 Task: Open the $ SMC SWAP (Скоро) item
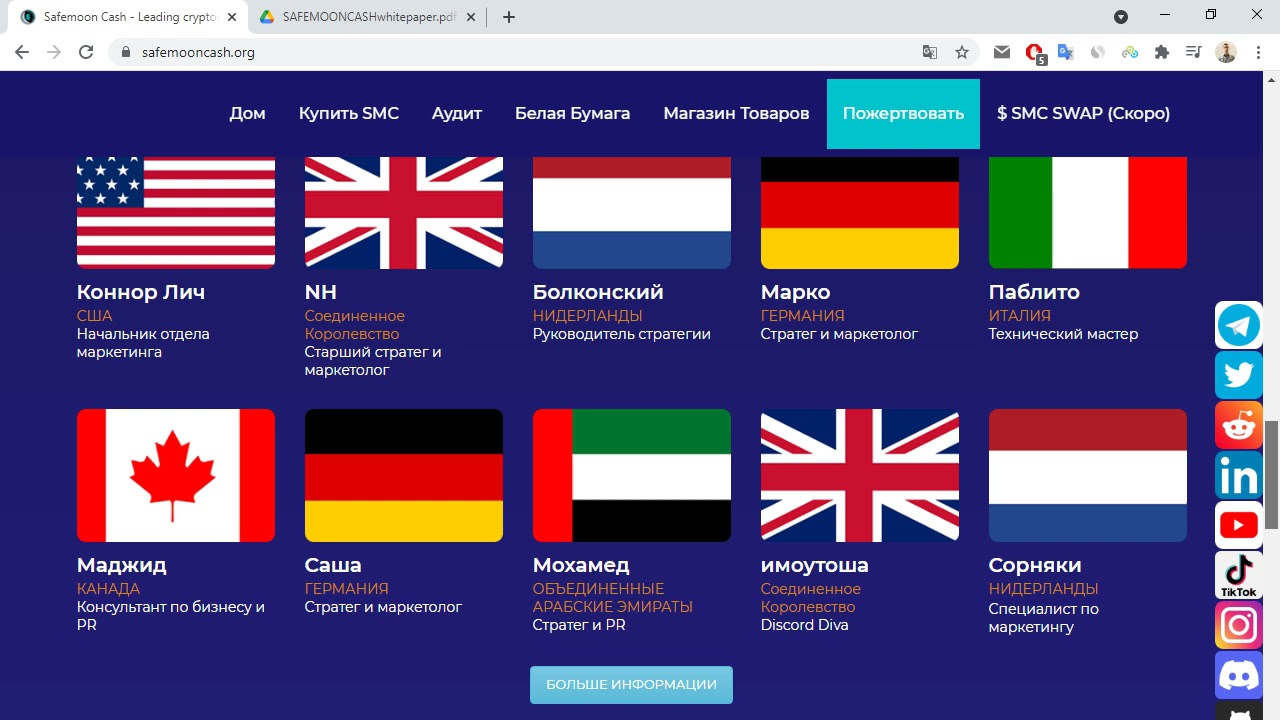point(1083,113)
